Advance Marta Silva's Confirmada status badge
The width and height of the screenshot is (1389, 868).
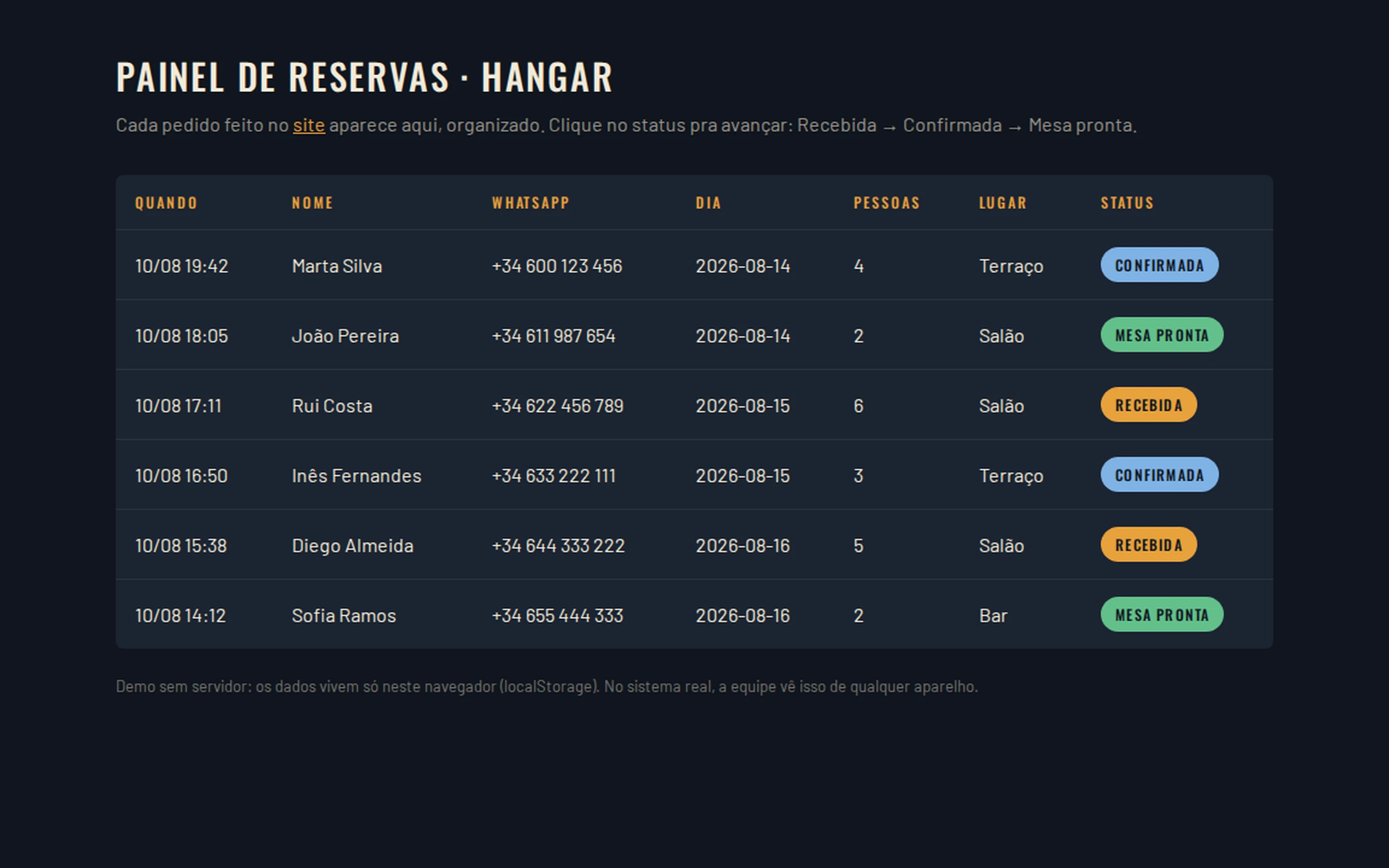tap(1159, 265)
